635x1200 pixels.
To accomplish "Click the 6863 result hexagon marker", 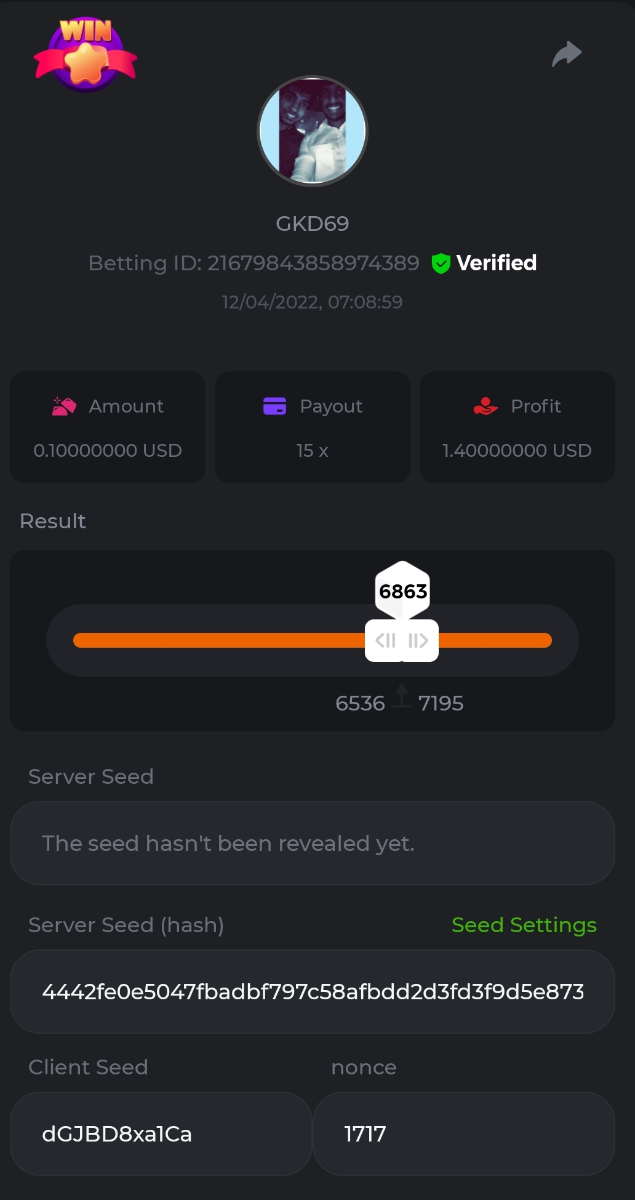I will click(x=403, y=591).
